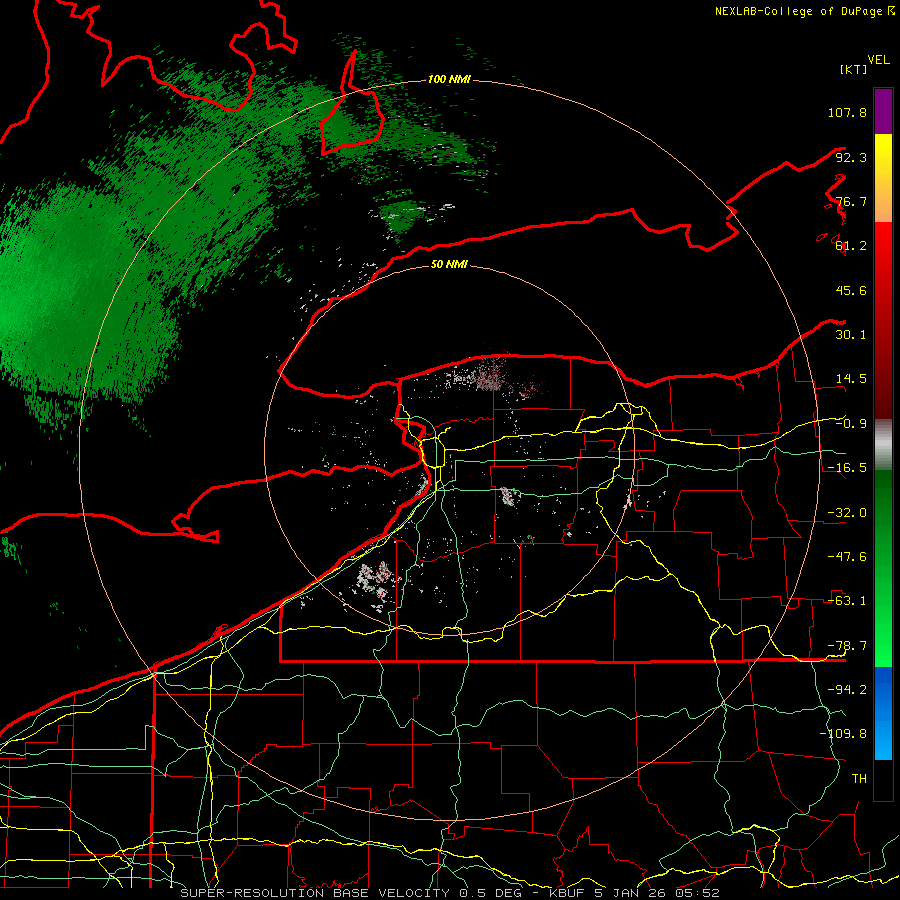The width and height of the screenshot is (900, 900).
Task: Click the -78.7 velocity scale value
Action: [x=847, y=646]
